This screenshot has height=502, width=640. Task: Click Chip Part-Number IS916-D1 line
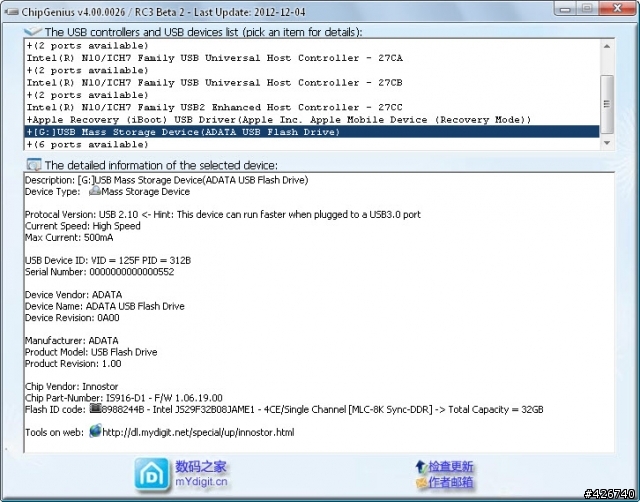(124, 398)
